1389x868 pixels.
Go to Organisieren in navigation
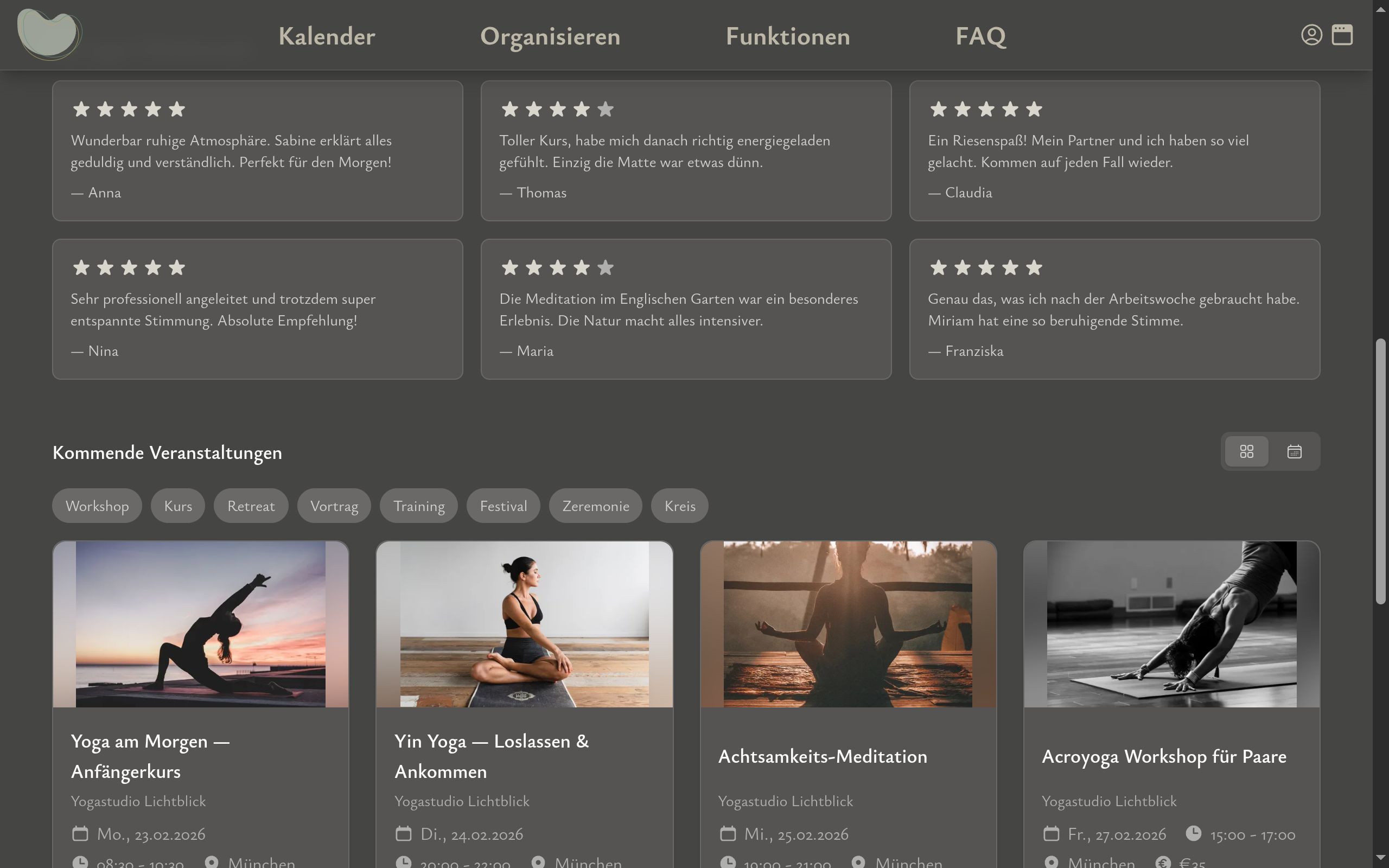[550, 36]
